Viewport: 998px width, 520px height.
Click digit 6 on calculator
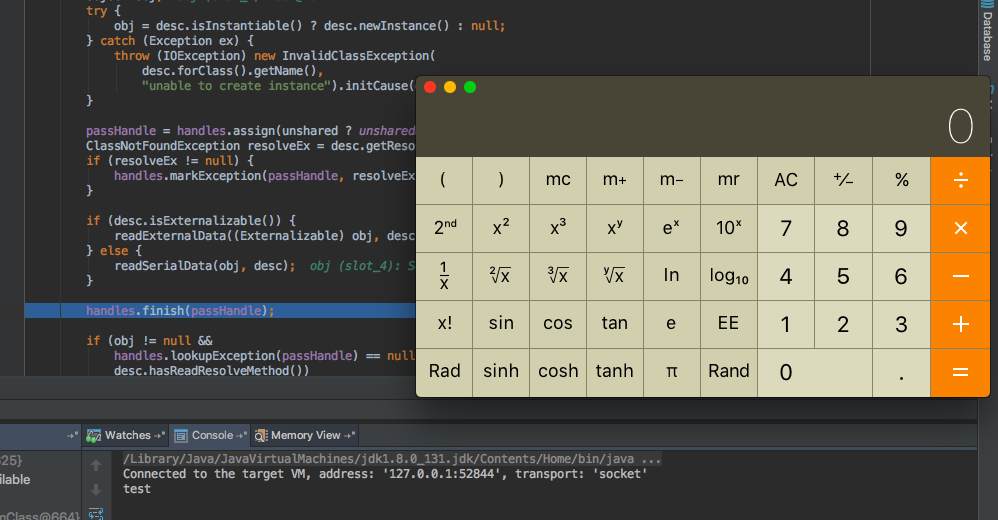click(901, 276)
